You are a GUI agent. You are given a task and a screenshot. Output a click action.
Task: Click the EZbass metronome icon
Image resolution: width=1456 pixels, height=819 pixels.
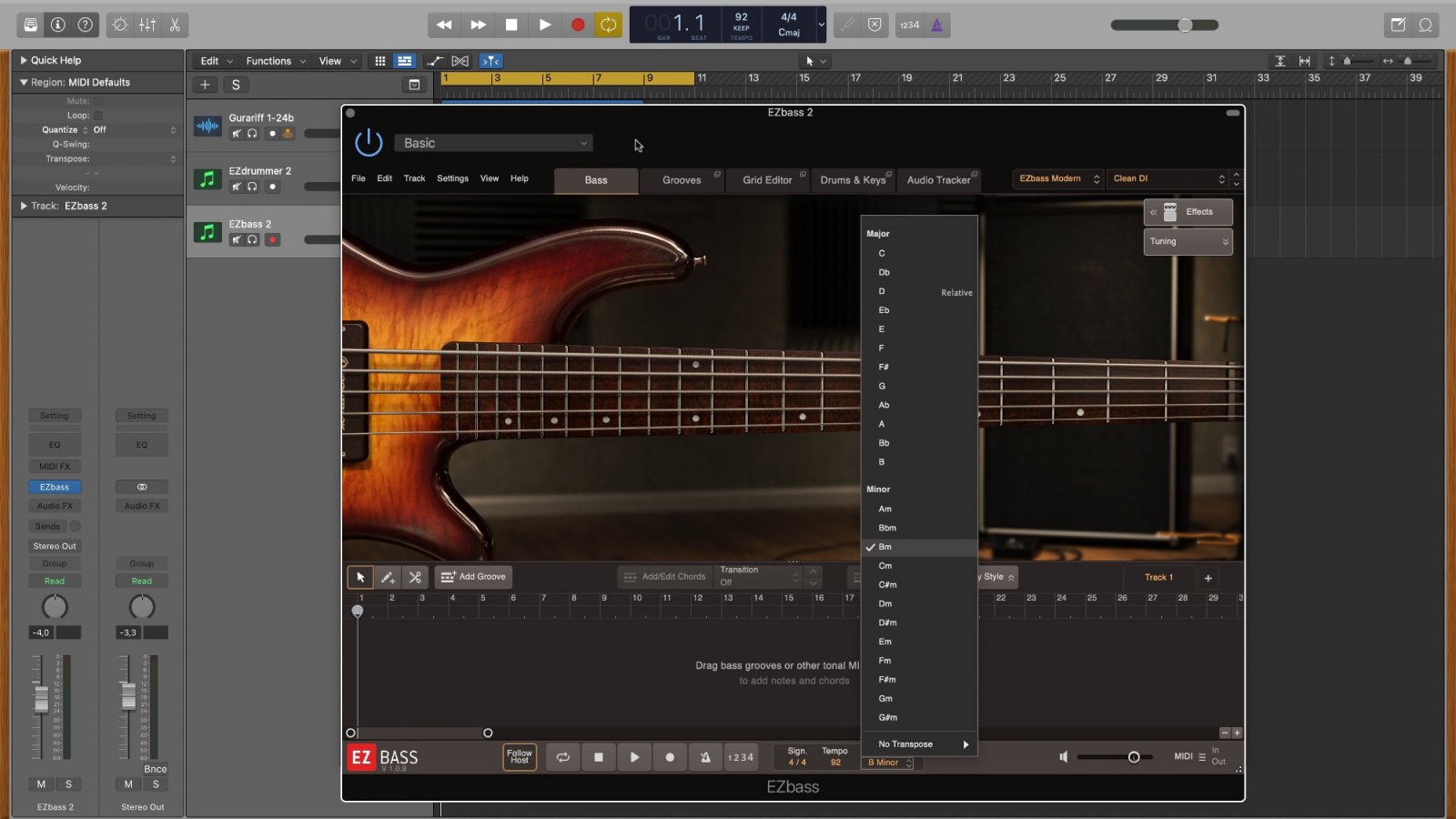pyautogui.click(x=705, y=757)
